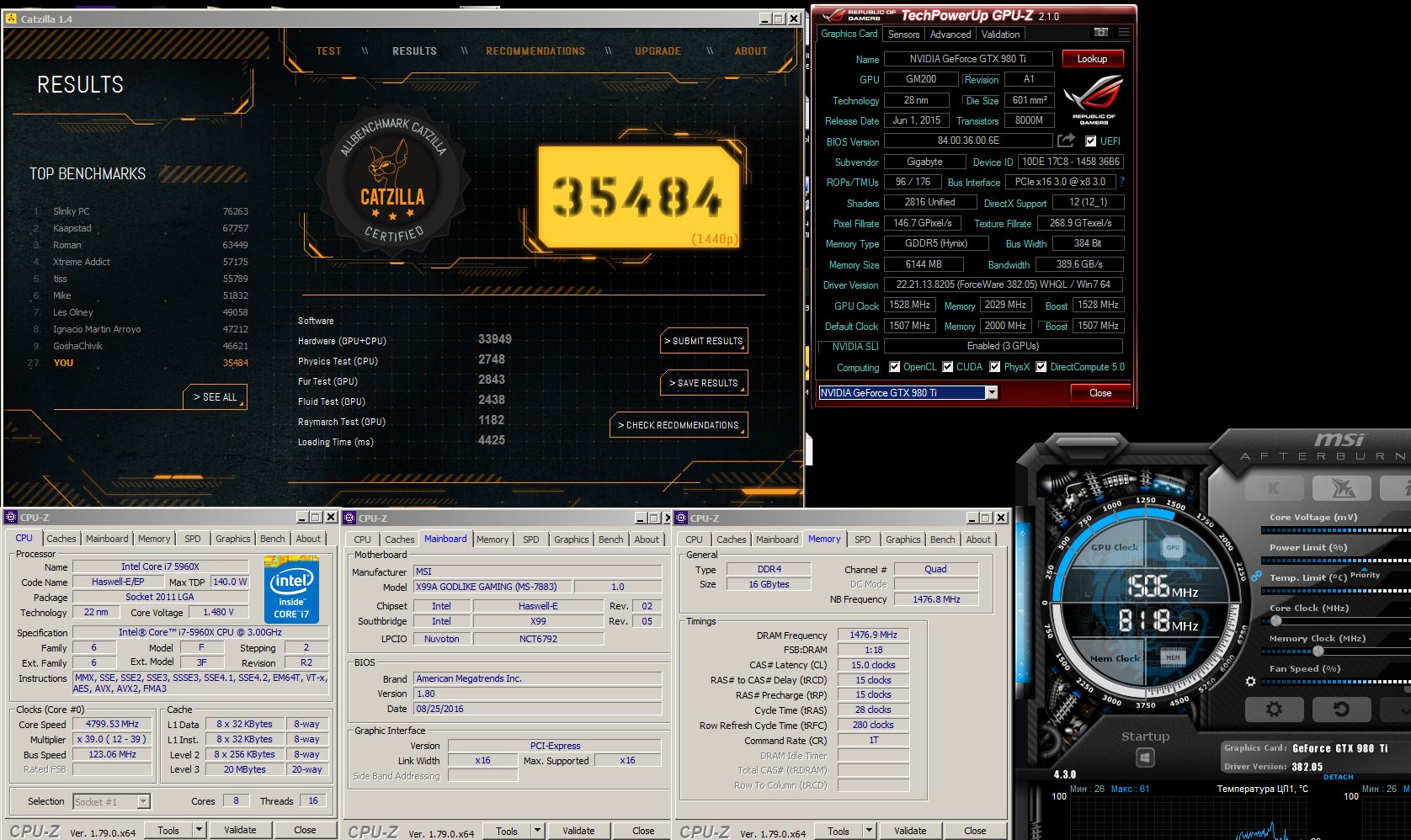This screenshot has height=840, width=1411.
Task: Click the 35484 score panel
Action: pyautogui.click(x=639, y=198)
